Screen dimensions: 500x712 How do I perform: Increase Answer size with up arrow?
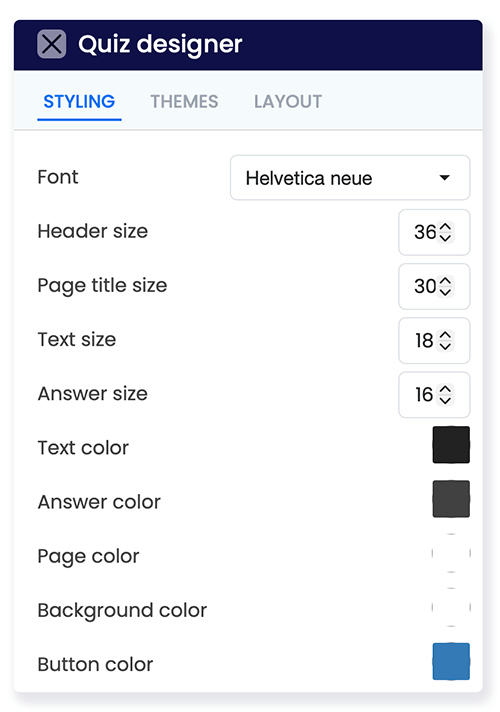[x=446, y=389]
